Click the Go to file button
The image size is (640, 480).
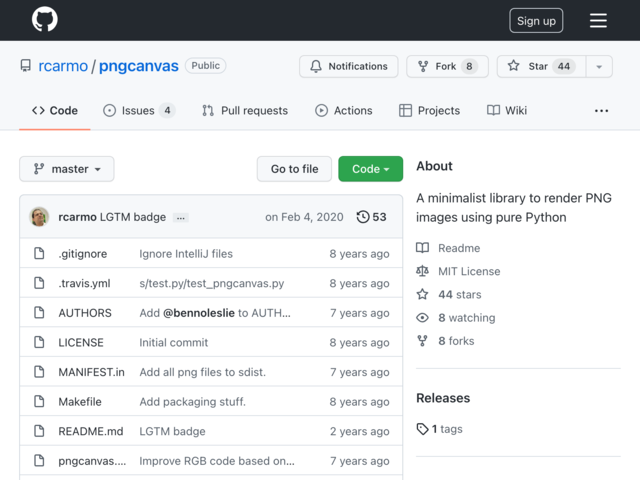click(x=294, y=169)
